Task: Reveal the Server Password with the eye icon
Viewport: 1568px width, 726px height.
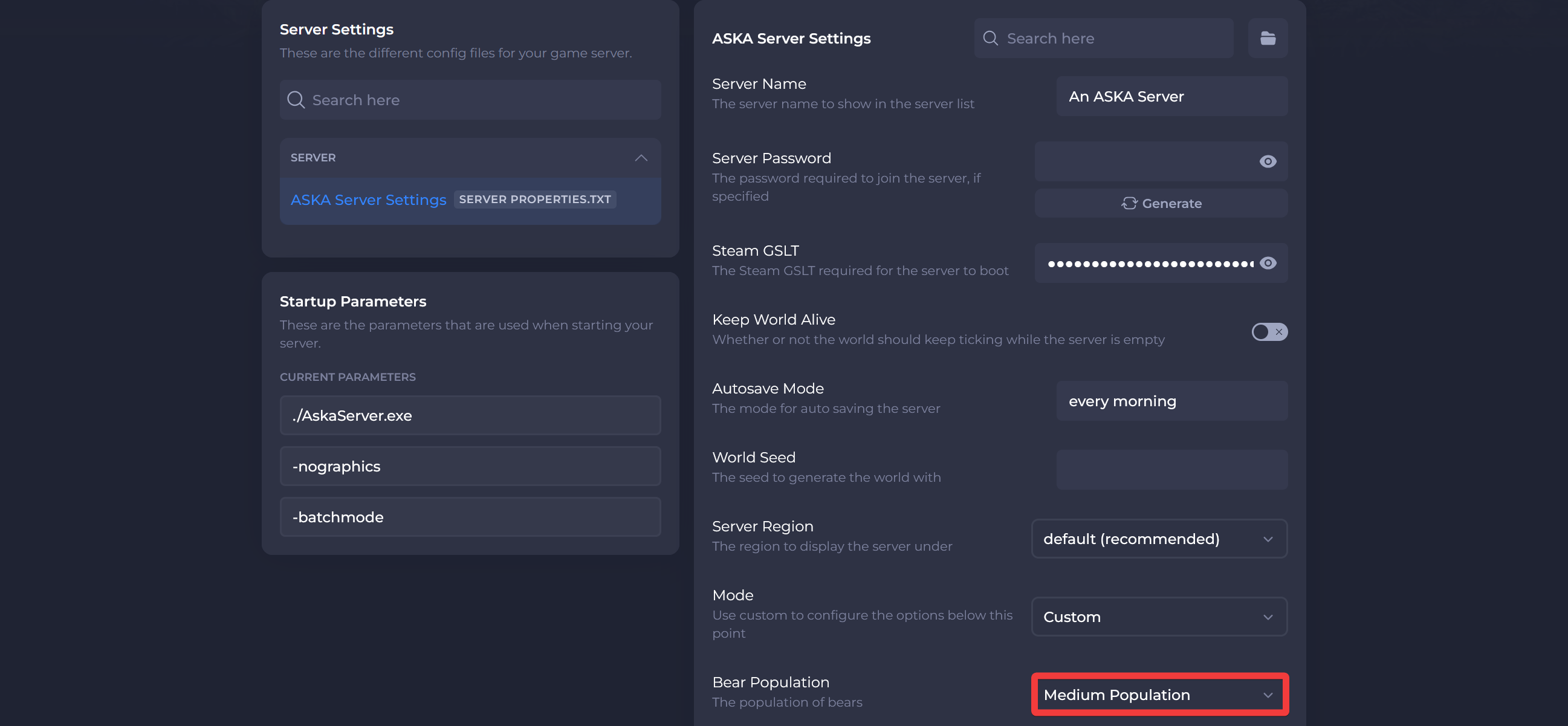Action: coord(1268,161)
